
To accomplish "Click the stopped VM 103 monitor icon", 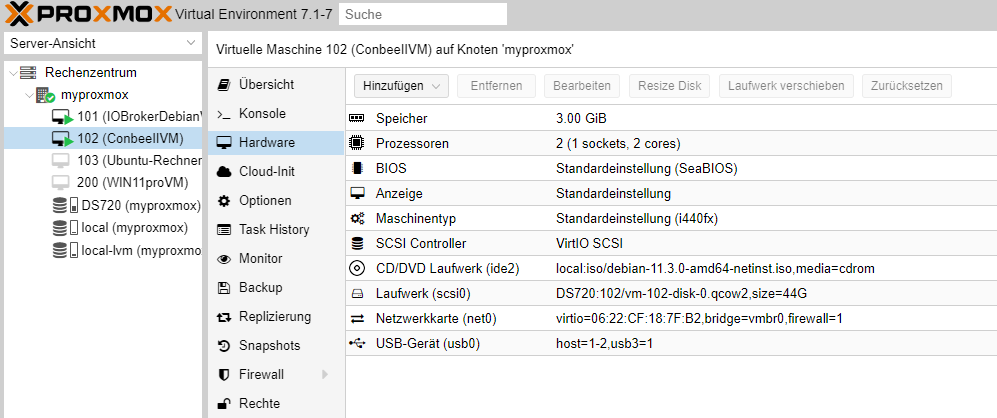I will (60, 160).
